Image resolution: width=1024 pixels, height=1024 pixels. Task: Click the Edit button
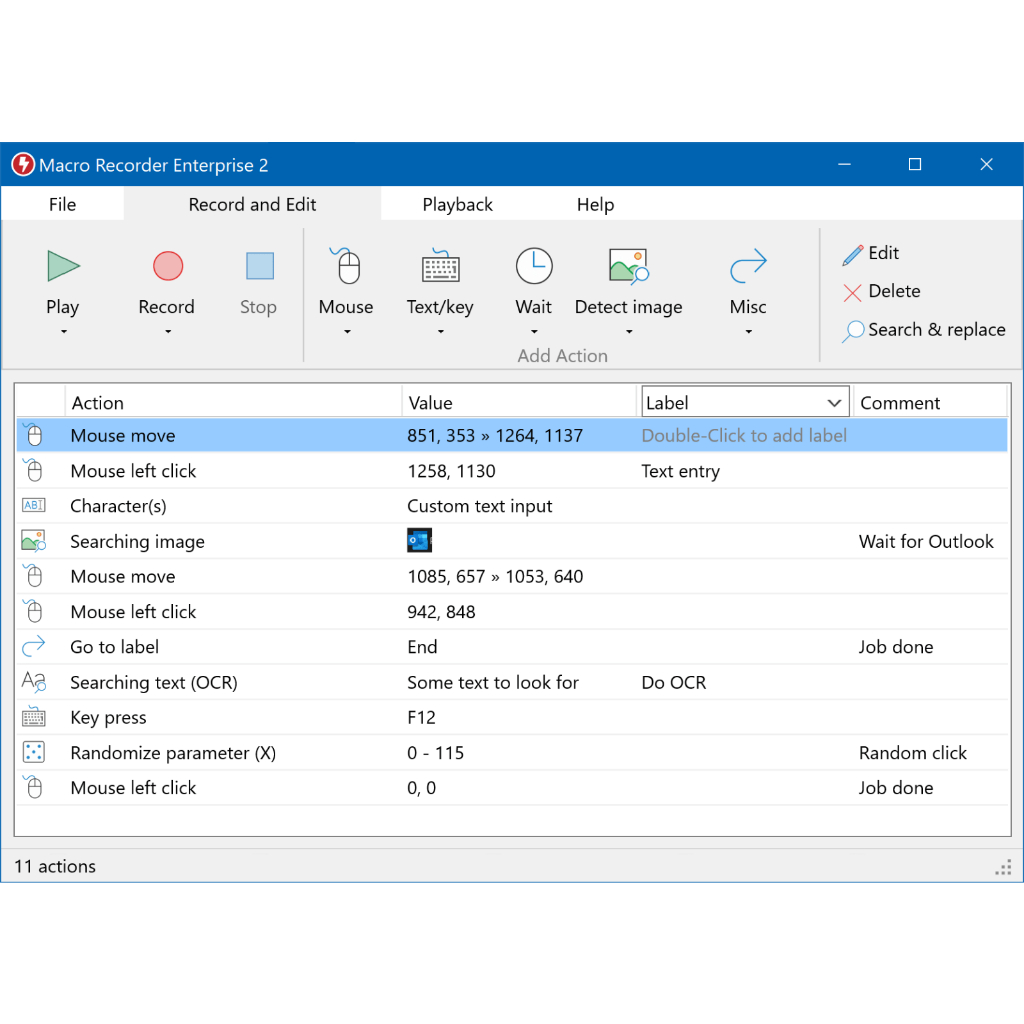(x=871, y=254)
